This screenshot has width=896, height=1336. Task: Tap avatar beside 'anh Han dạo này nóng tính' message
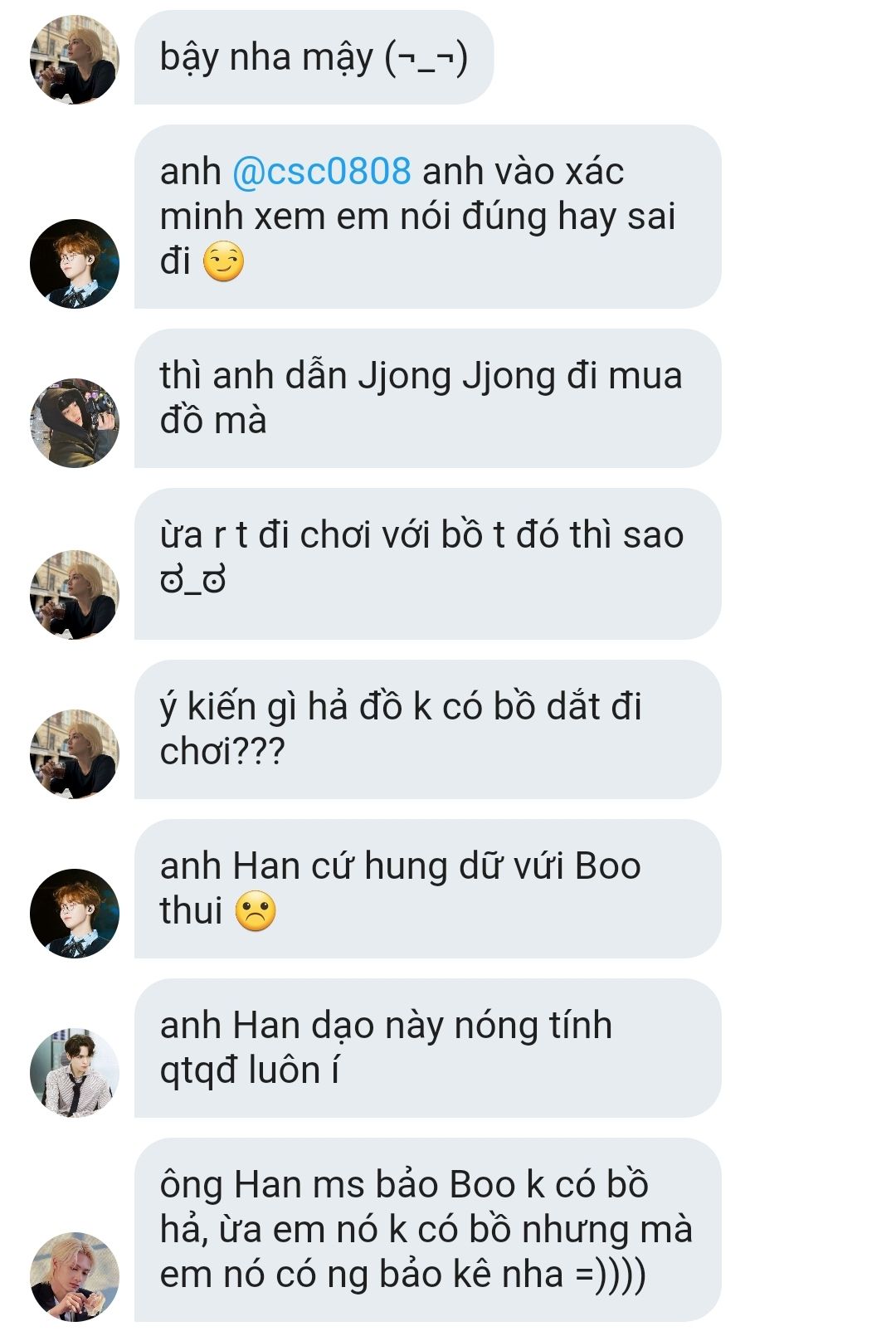75,1073
